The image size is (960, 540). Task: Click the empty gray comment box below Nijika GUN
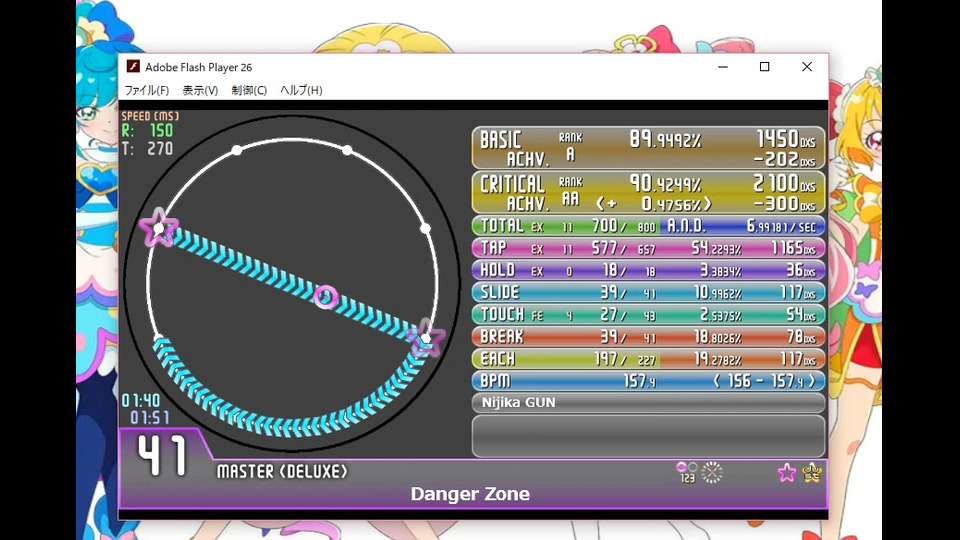[648, 435]
